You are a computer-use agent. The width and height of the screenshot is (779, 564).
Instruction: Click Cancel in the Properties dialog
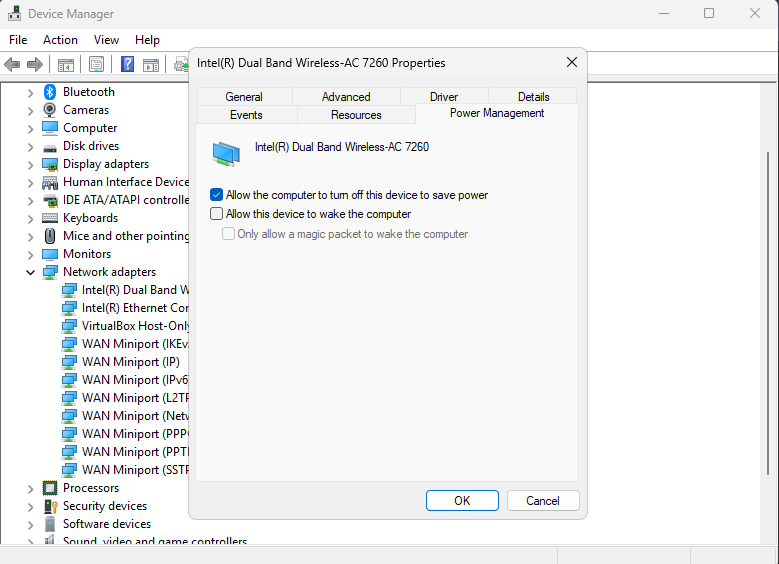pos(543,501)
